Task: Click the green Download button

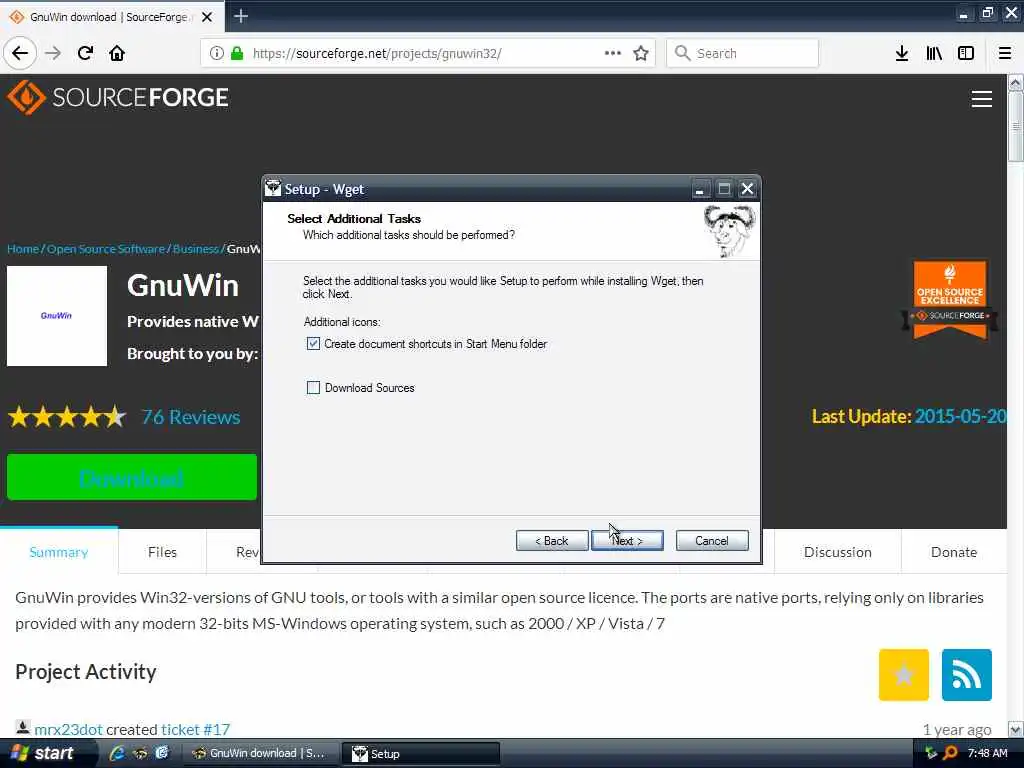Action: (x=132, y=477)
